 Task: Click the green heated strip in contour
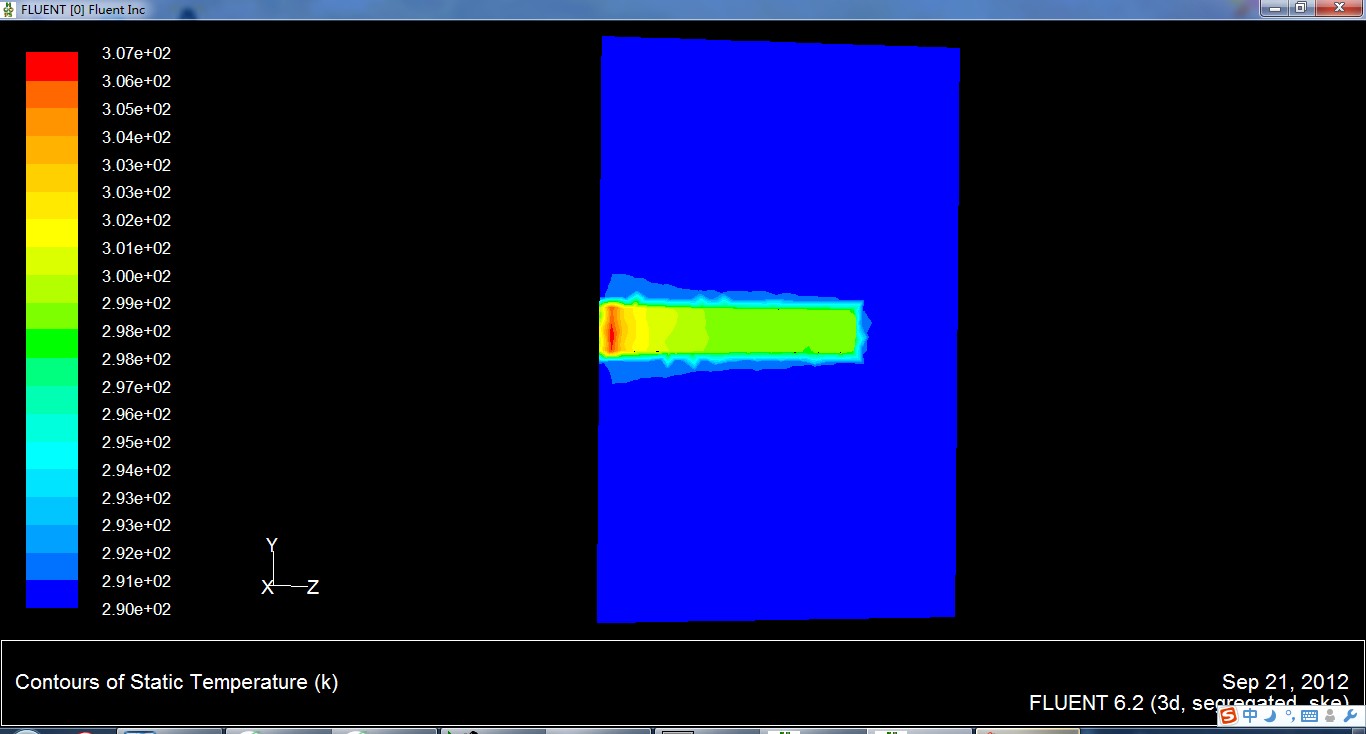click(770, 330)
